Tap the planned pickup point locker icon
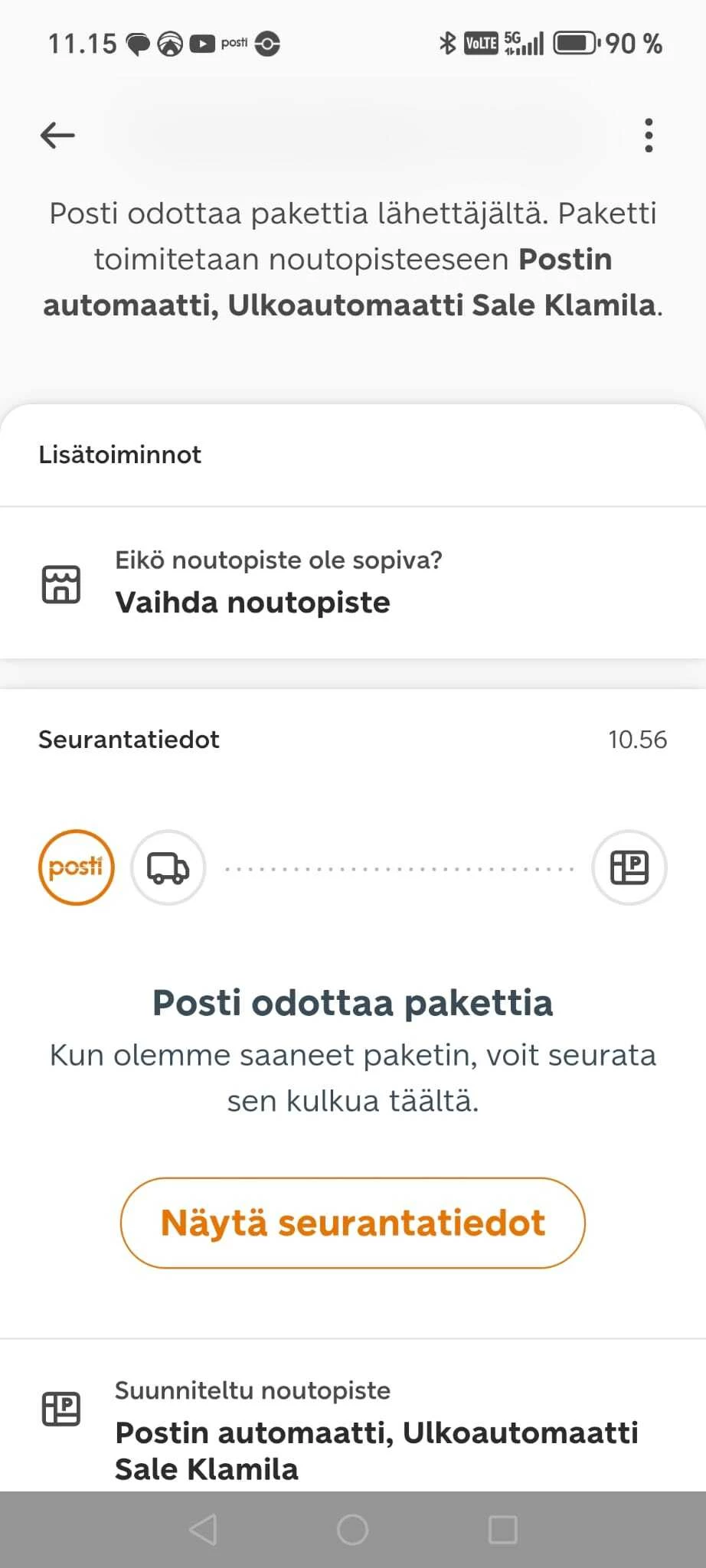 click(x=60, y=1409)
